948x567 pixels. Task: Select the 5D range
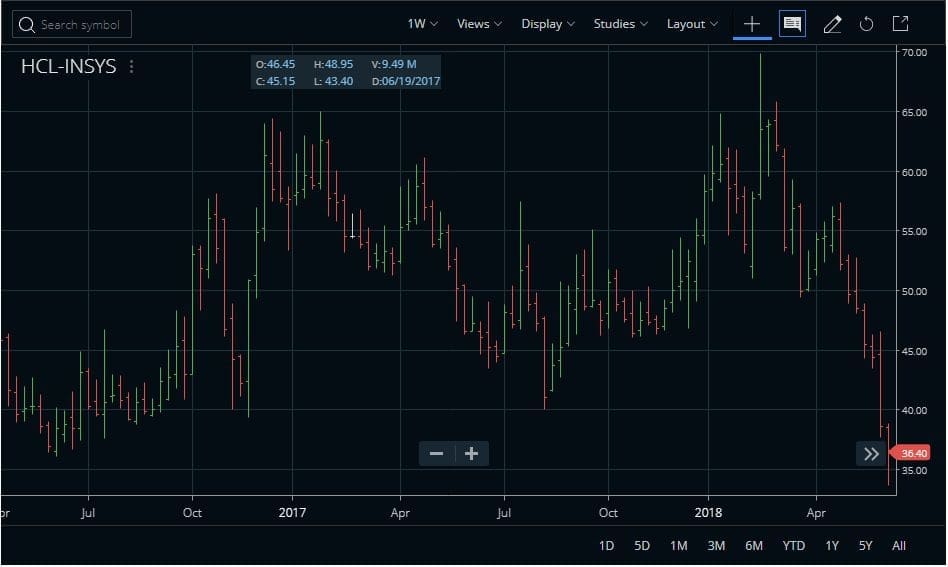point(642,546)
